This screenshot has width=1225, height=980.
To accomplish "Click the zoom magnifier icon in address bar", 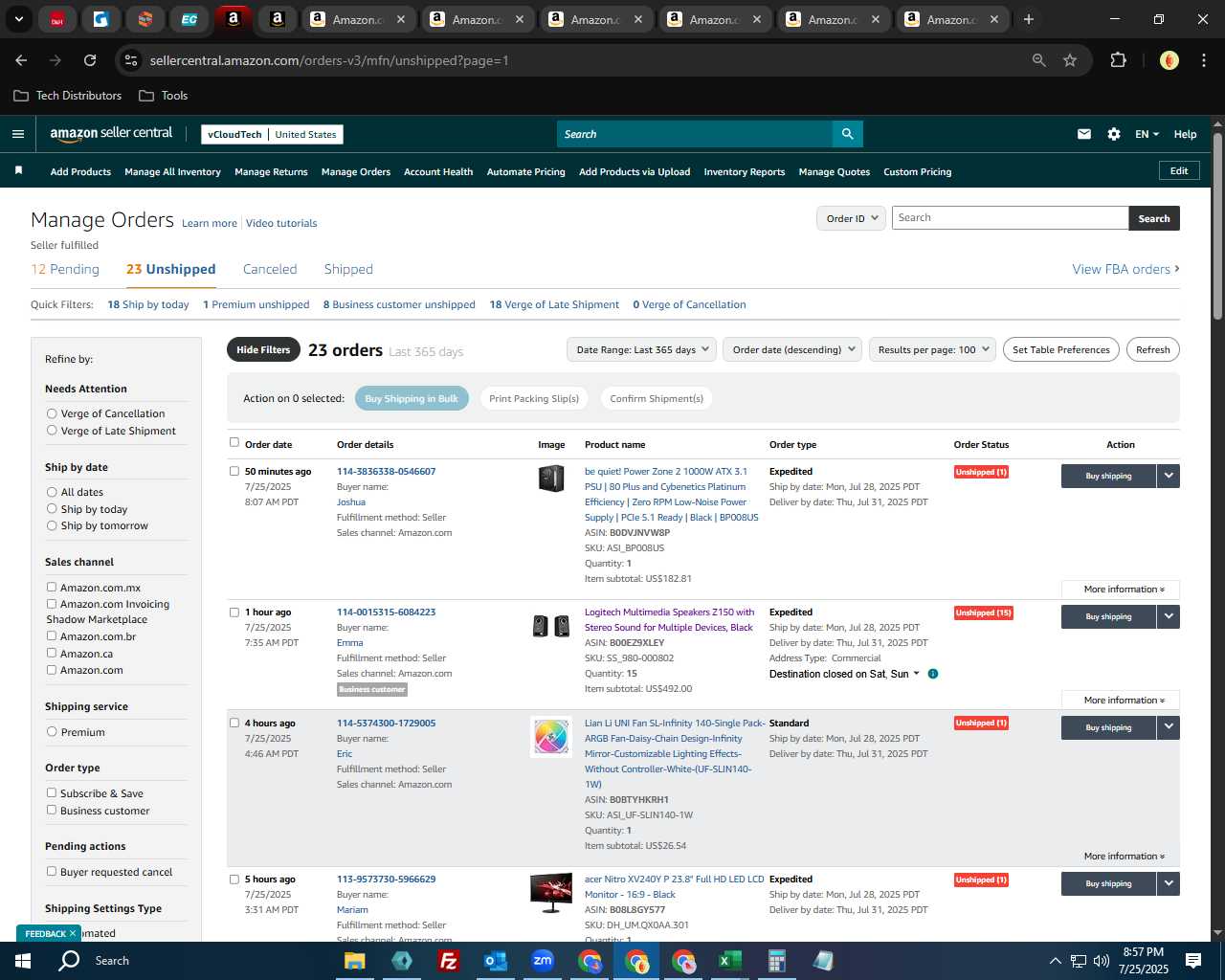I will click(1039, 60).
